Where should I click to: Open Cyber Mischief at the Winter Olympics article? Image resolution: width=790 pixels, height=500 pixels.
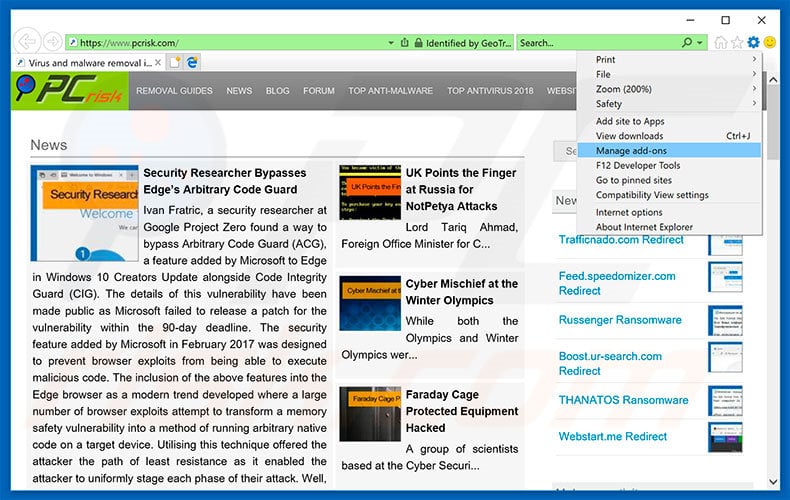tap(462, 292)
